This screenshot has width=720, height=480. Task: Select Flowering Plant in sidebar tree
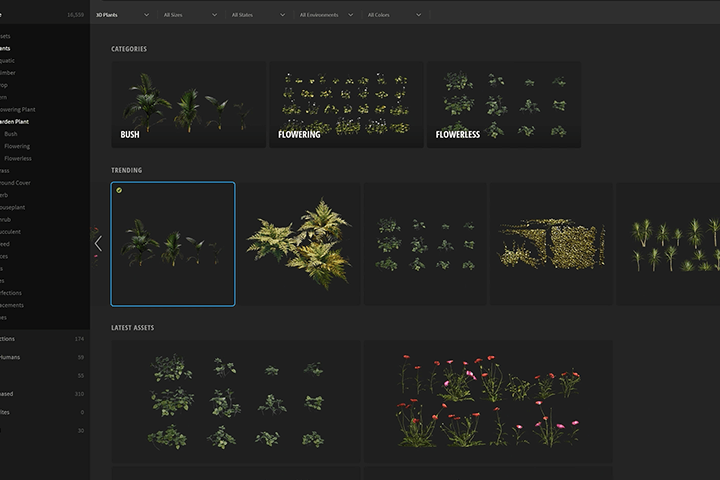tap(17, 109)
